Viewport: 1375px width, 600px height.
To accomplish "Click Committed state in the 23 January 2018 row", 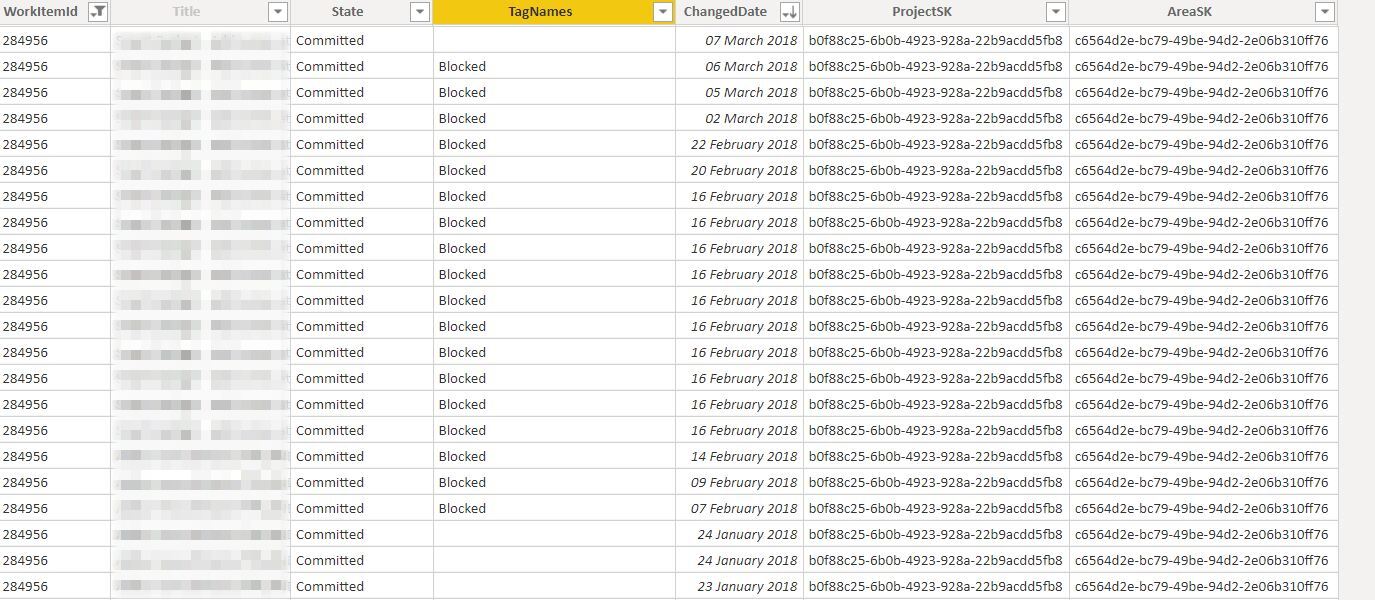I will 330,586.
